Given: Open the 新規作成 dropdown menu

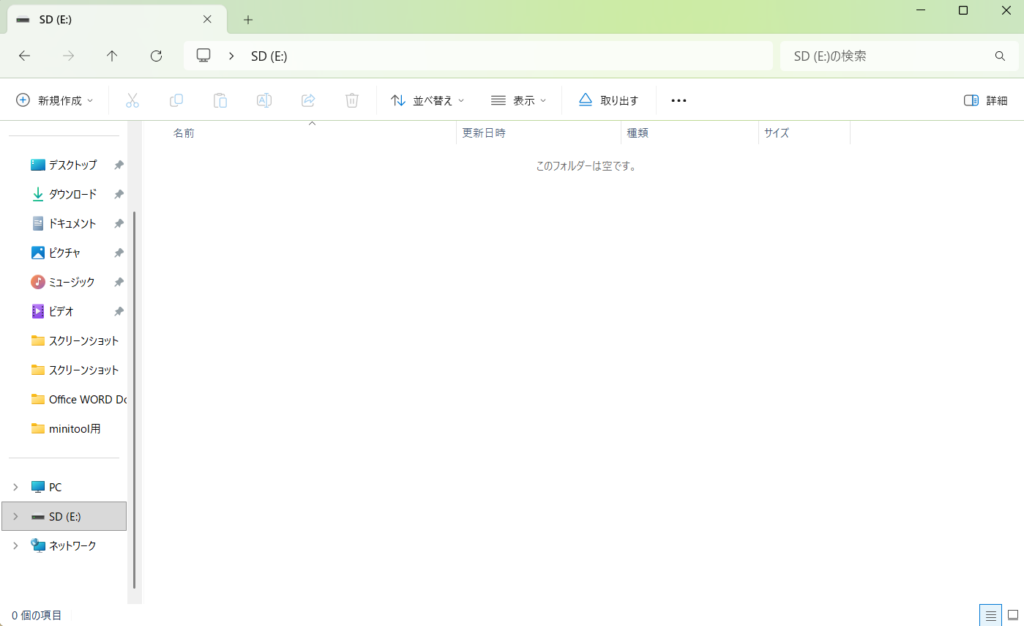Looking at the screenshot, I should coord(55,100).
